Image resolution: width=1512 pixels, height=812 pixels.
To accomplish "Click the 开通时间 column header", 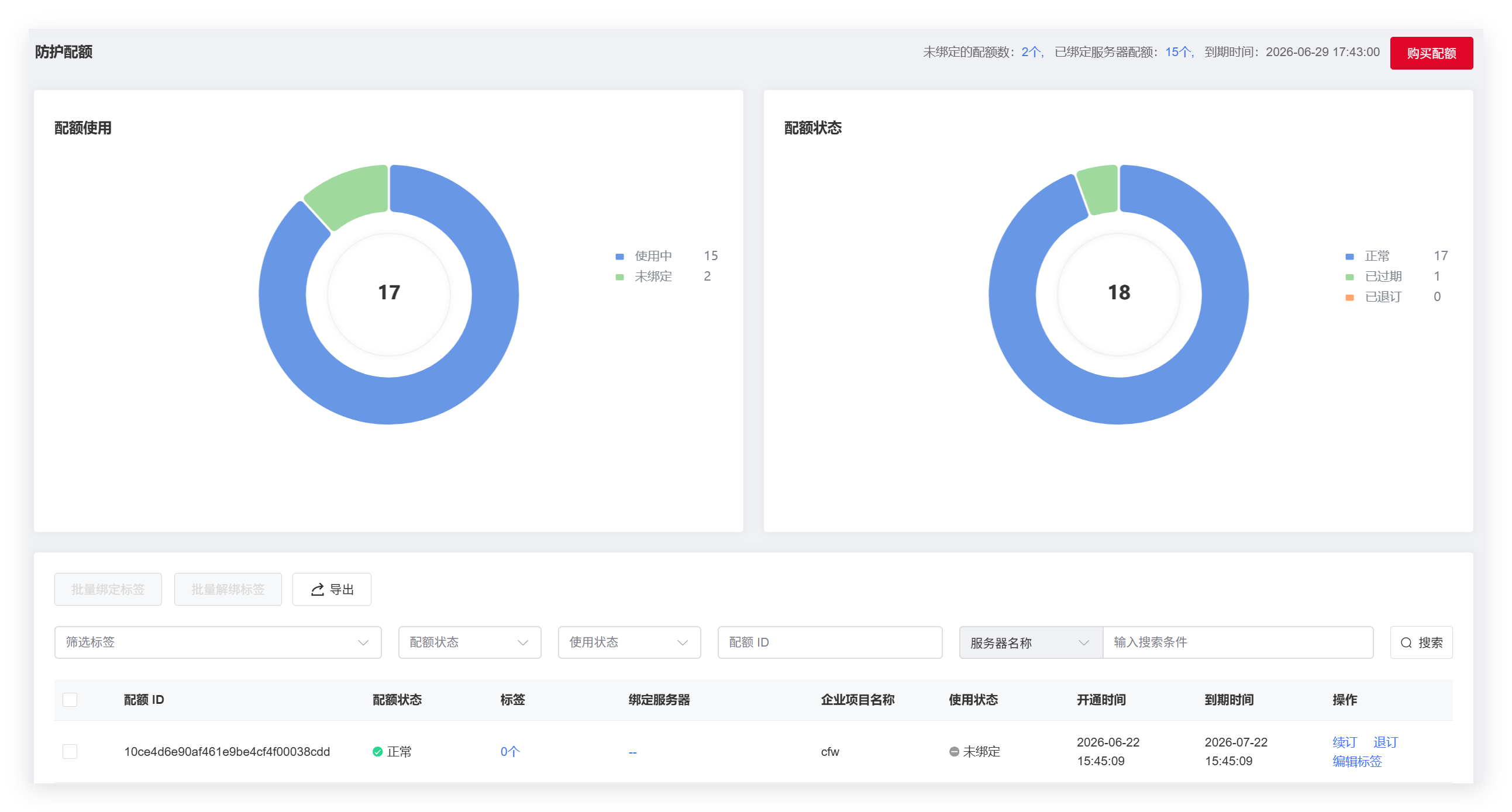I will [x=1101, y=699].
